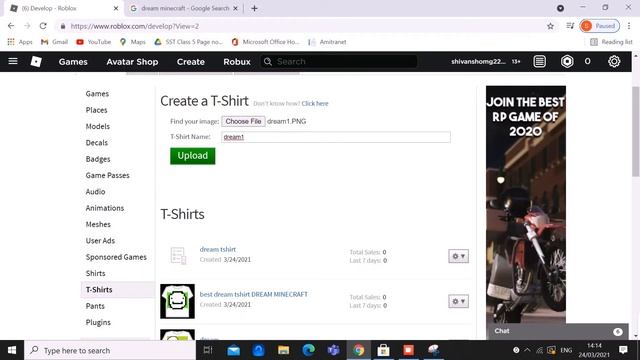Click the green Upload button
640x360 pixels.
(193, 156)
